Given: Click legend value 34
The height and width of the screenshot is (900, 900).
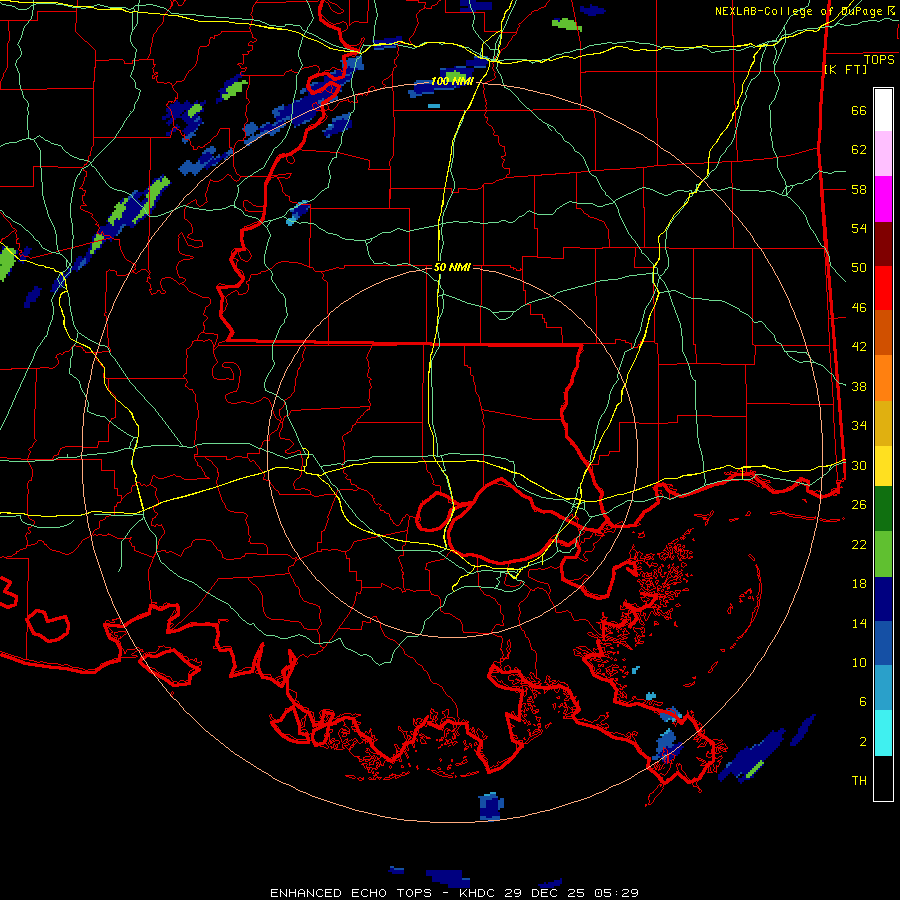Looking at the screenshot, I should click(x=859, y=426).
